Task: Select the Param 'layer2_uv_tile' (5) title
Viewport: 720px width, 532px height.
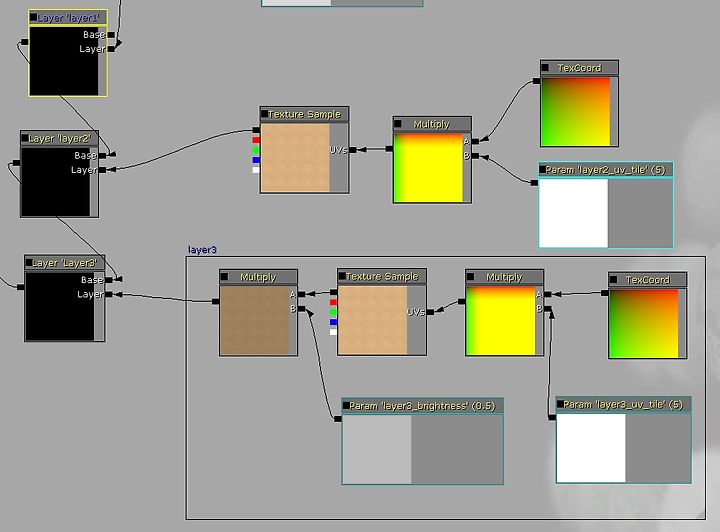Action: point(605,170)
